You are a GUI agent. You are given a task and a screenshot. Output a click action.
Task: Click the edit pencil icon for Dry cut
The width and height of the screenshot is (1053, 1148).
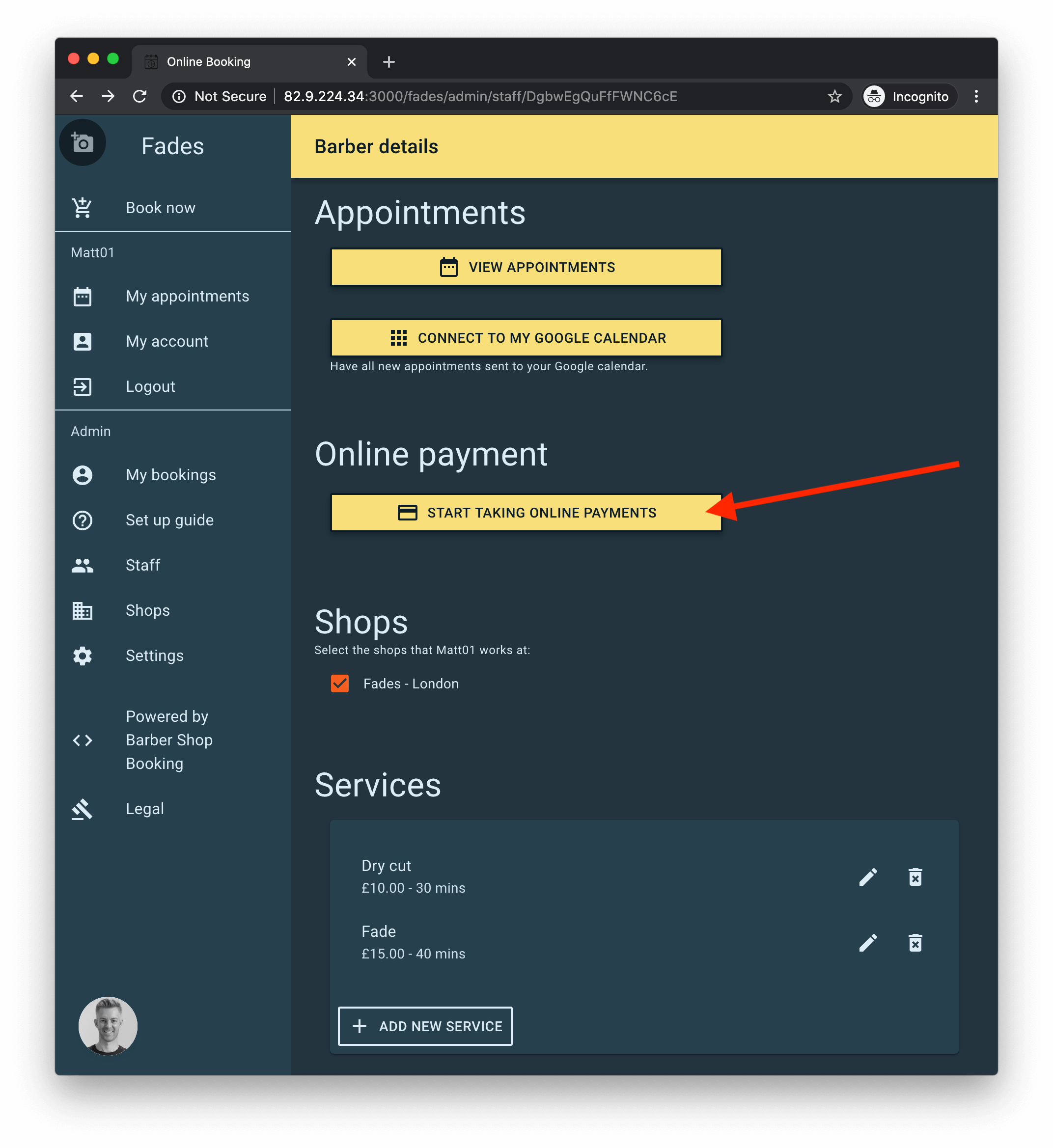tap(866, 877)
